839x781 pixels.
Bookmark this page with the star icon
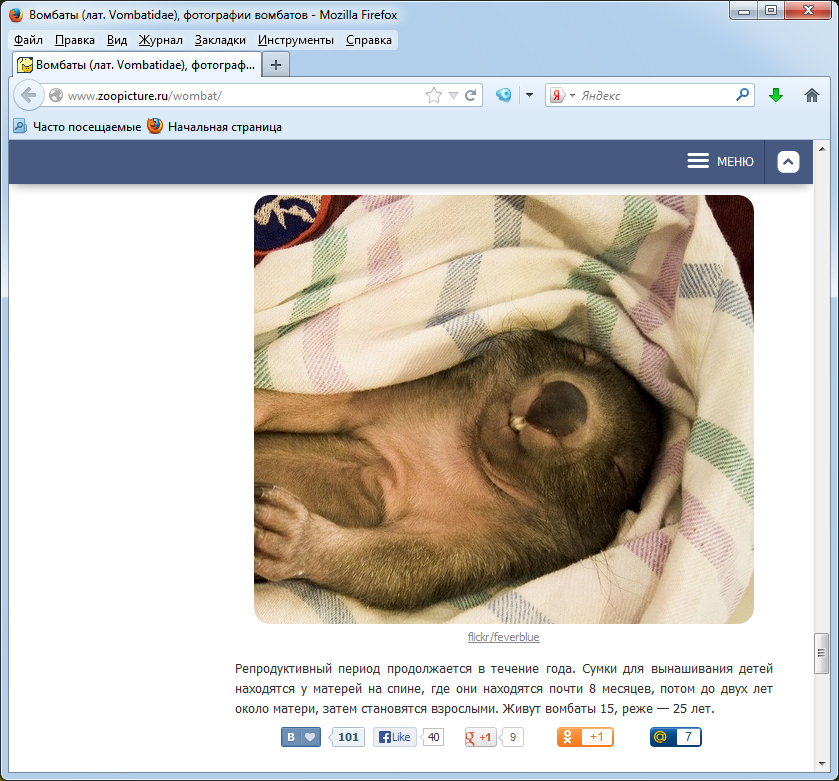(x=433, y=96)
